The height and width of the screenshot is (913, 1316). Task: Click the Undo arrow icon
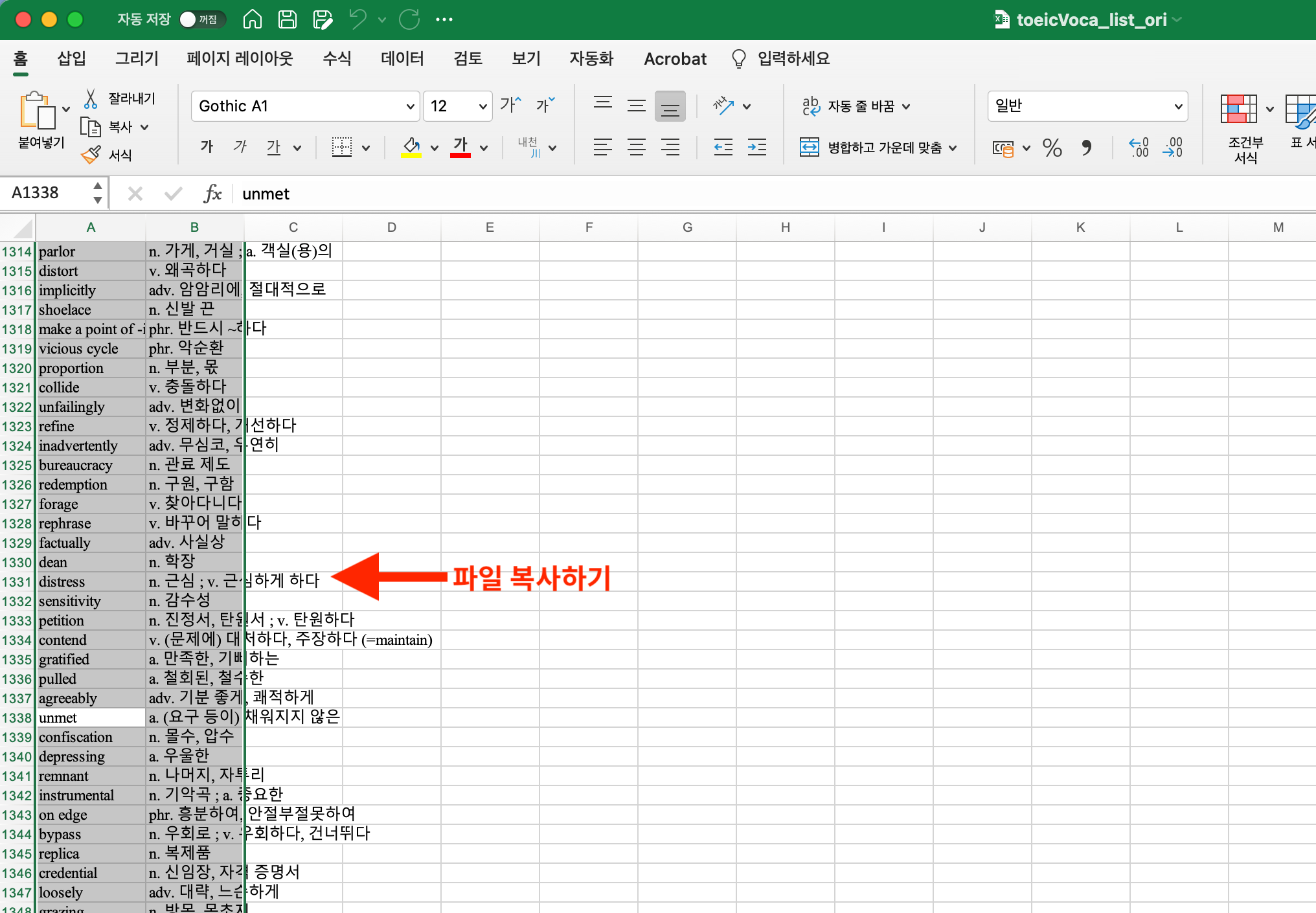pos(357,19)
